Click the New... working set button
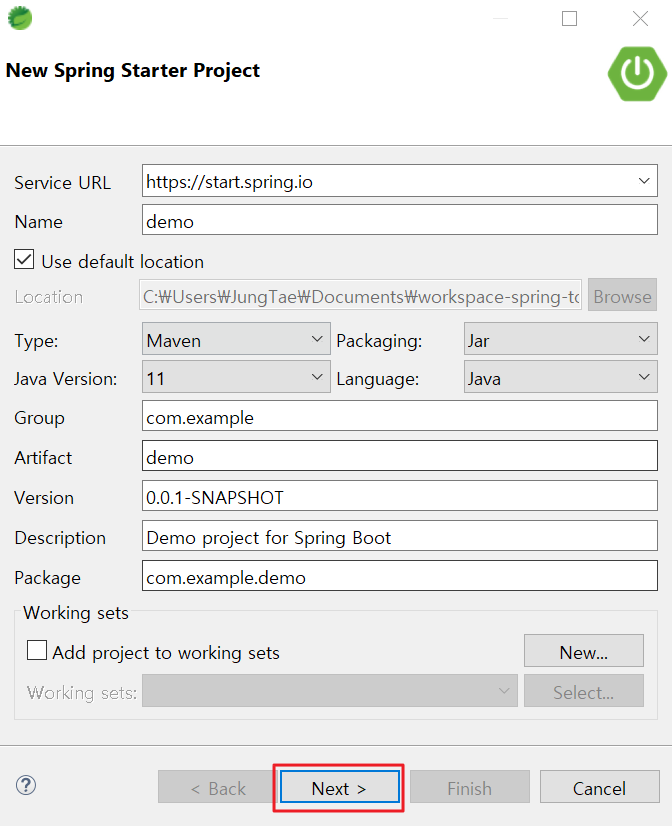The image size is (672, 826). point(584,651)
